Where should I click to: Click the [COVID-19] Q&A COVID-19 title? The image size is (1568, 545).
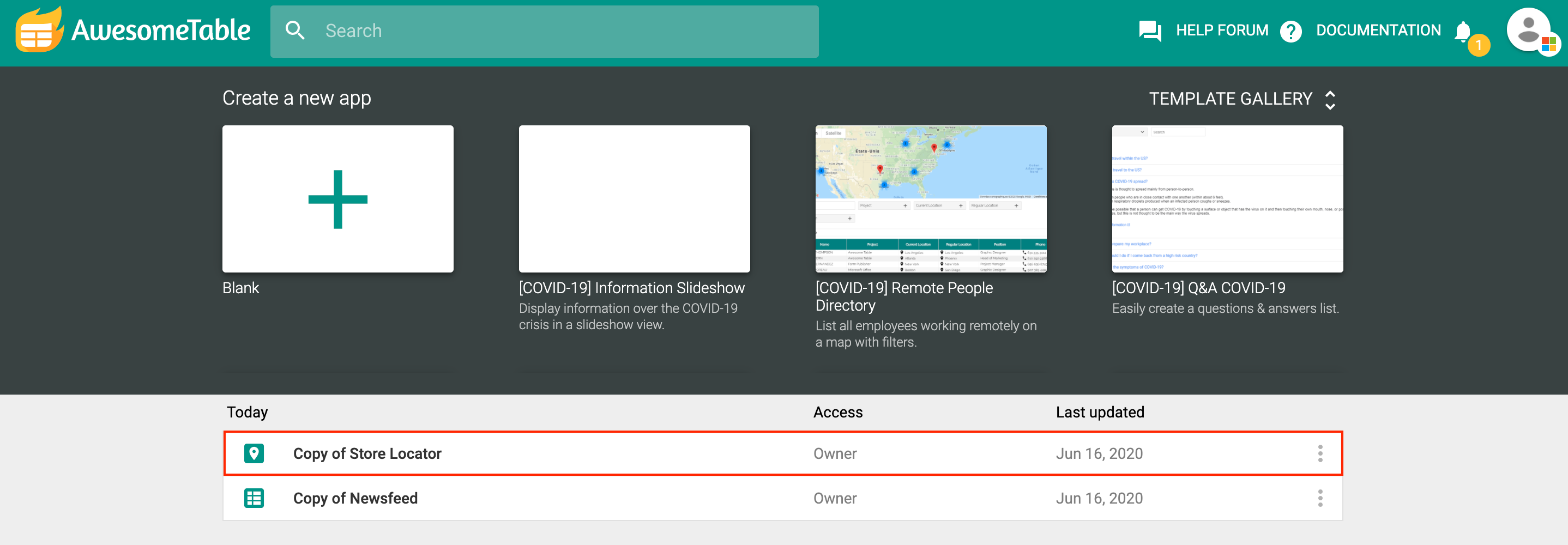(x=1198, y=288)
